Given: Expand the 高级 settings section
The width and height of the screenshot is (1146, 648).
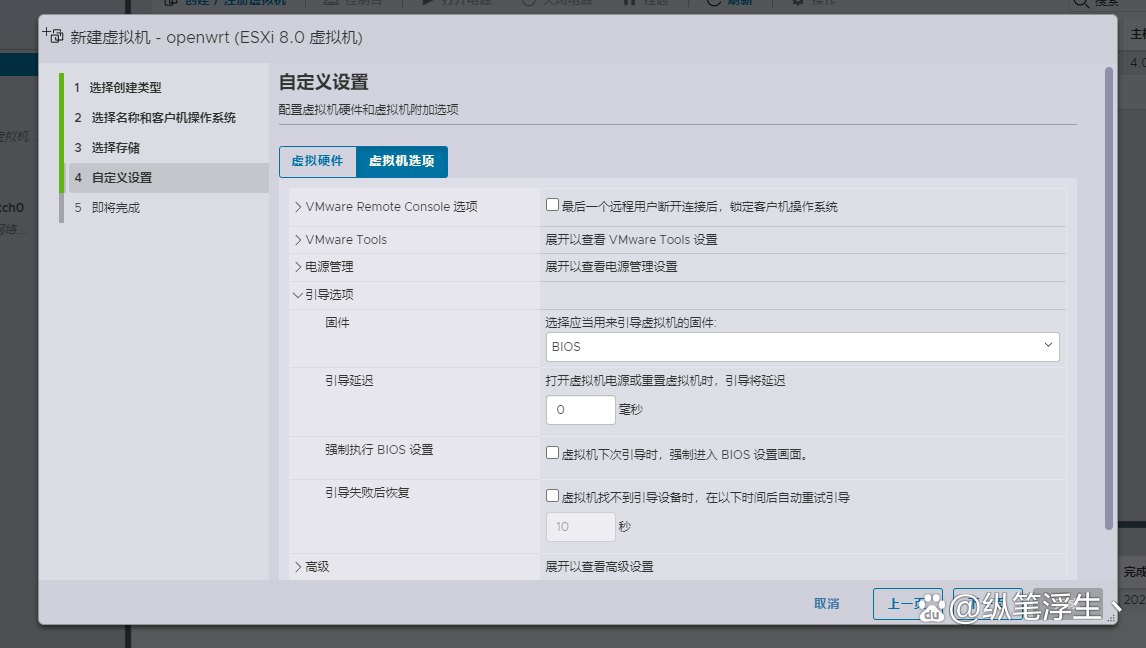Looking at the screenshot, I should click(x=297, y=566).
